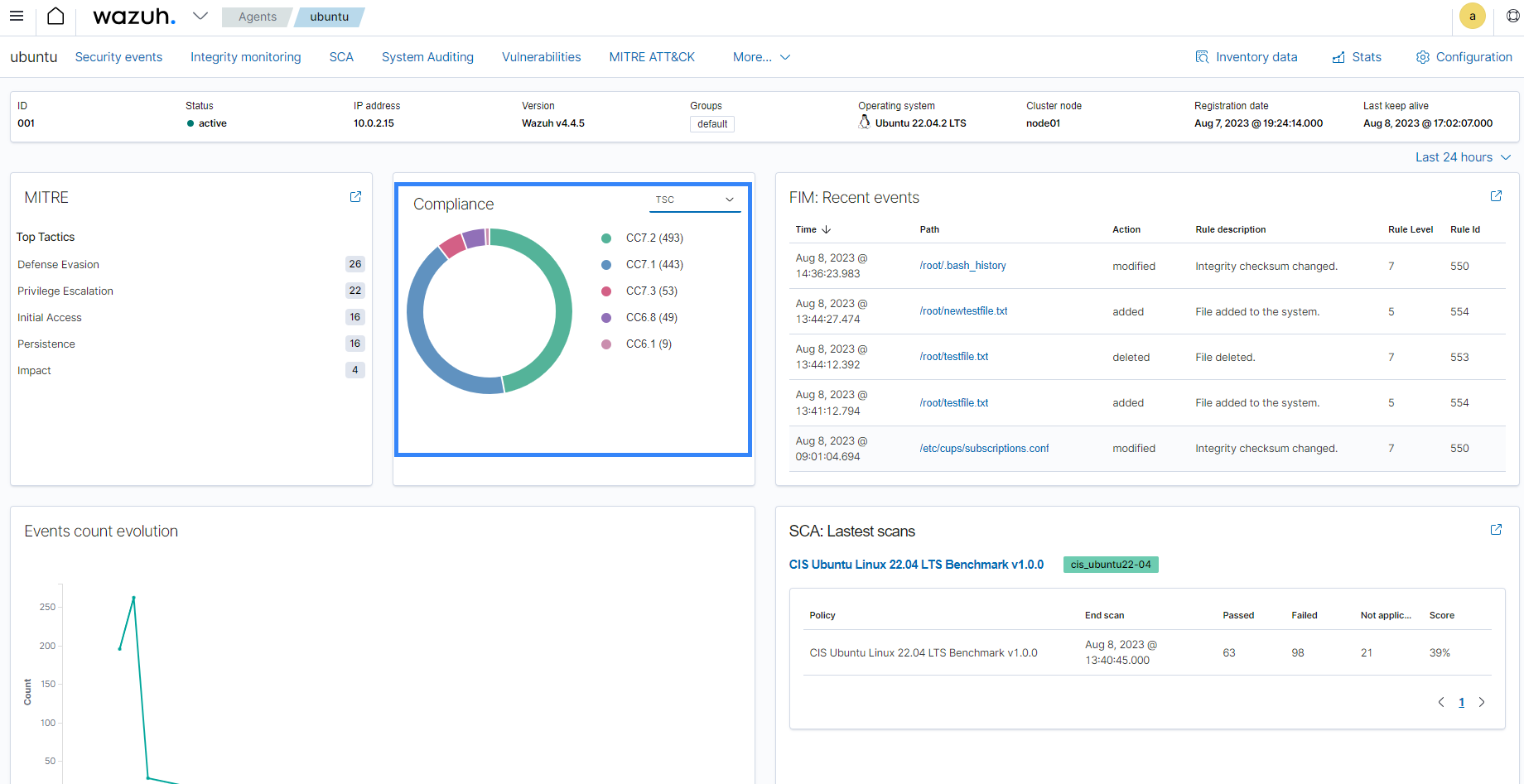
Task: Expand the More... modules dropdown
Action: pos(761,57)
